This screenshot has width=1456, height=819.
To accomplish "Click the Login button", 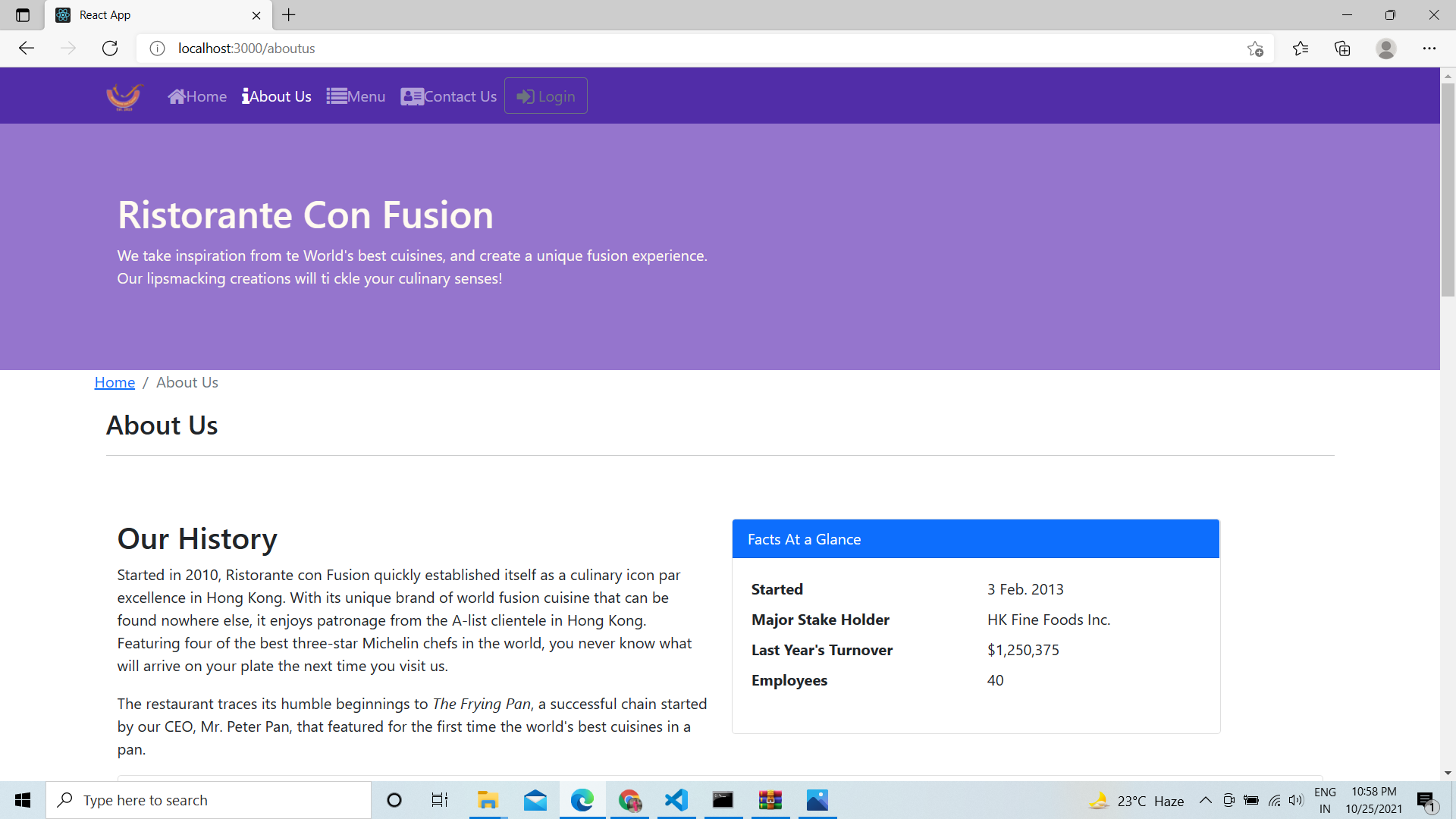I will [x=546, y=96].
